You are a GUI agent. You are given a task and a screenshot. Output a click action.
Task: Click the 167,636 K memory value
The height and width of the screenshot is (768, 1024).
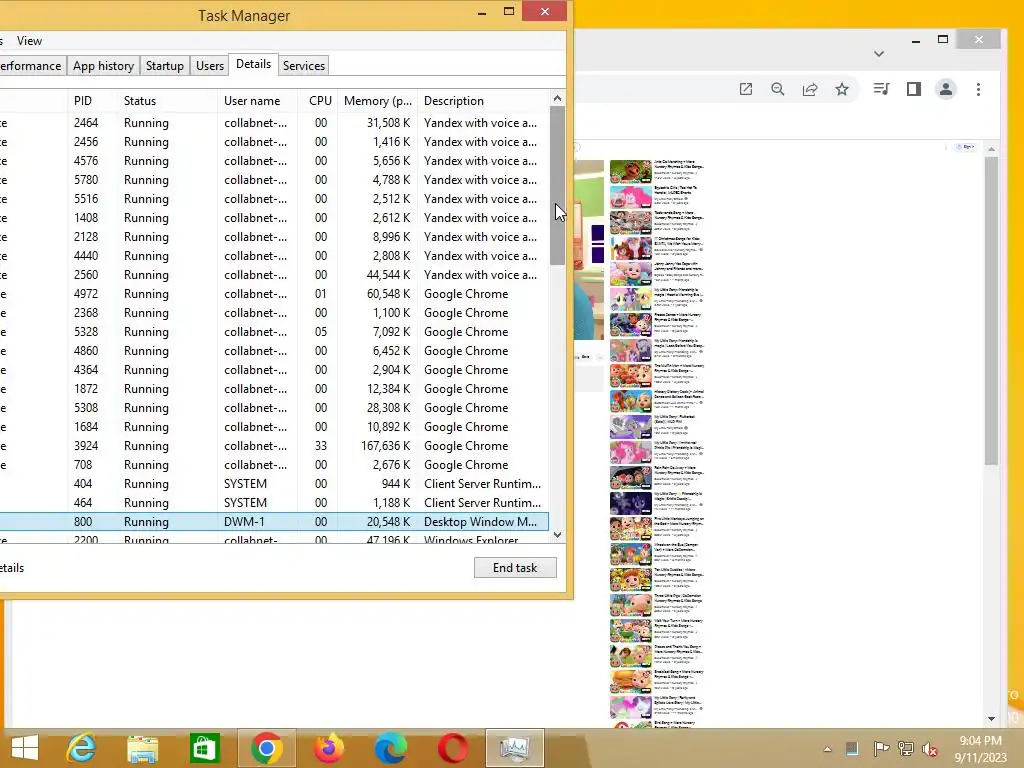(385, 445)
